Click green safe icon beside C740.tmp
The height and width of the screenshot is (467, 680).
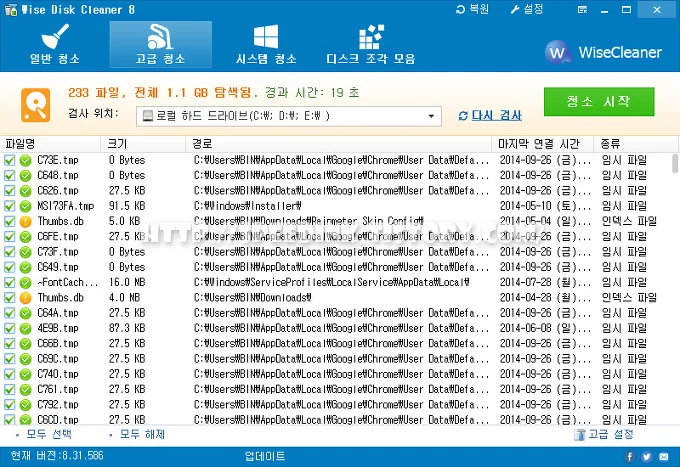coord(26,374)
